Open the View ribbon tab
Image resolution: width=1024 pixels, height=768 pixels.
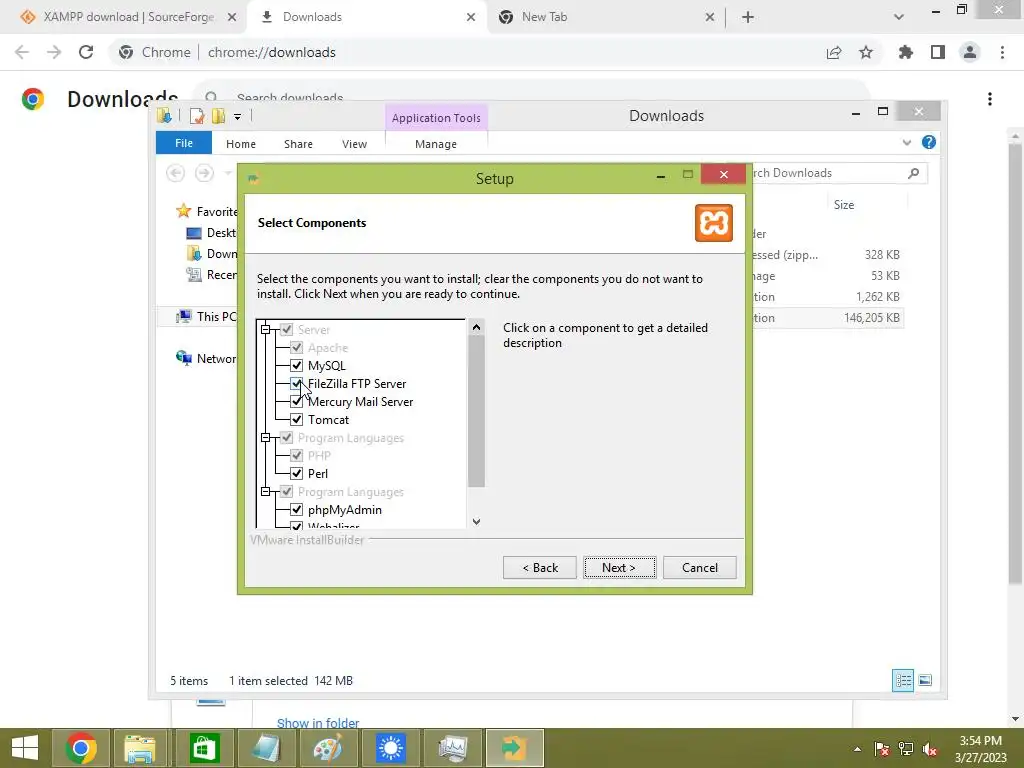pyautogui.click(x=355, y=144)
